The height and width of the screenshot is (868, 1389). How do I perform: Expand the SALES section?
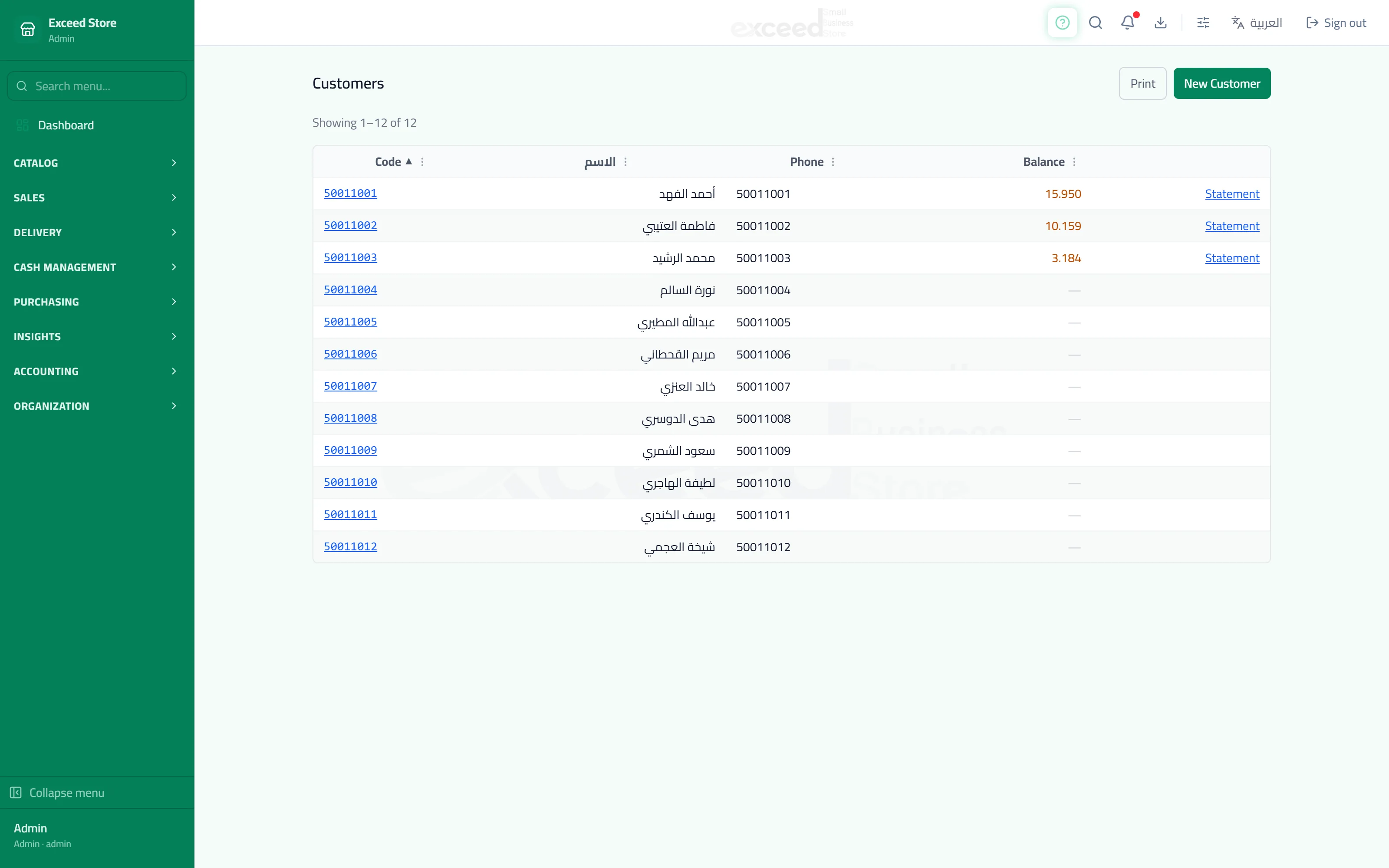click(x=96, y=197)
